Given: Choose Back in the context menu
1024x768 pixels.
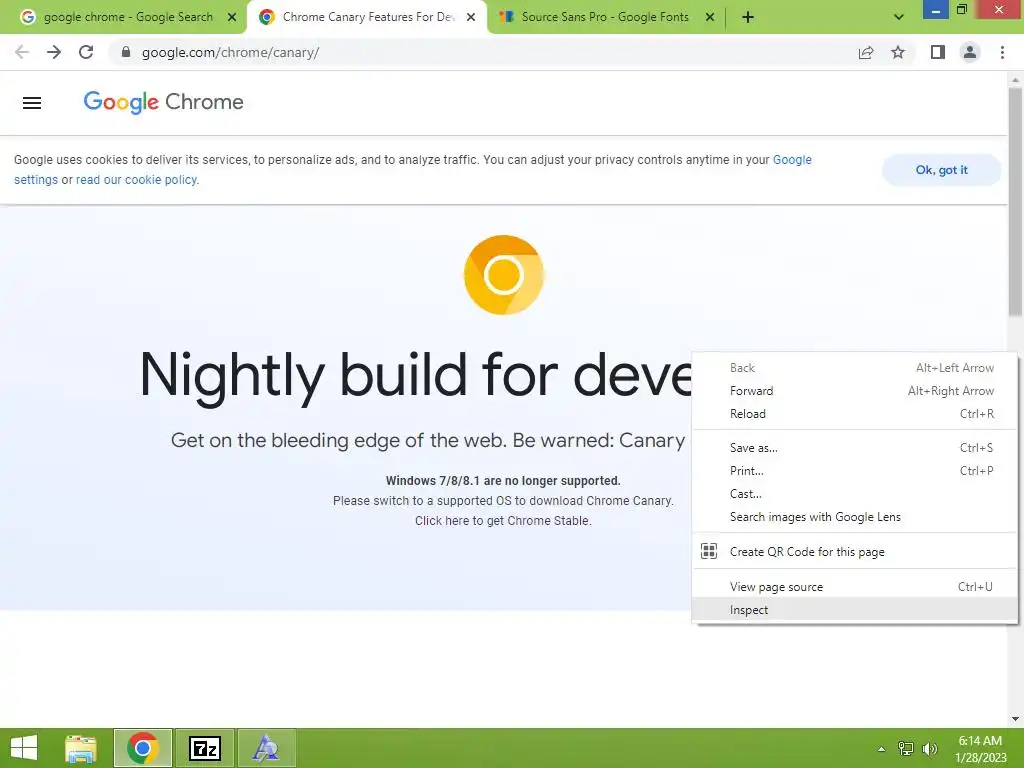Looking at the screenshot, I should click(854, 368).
